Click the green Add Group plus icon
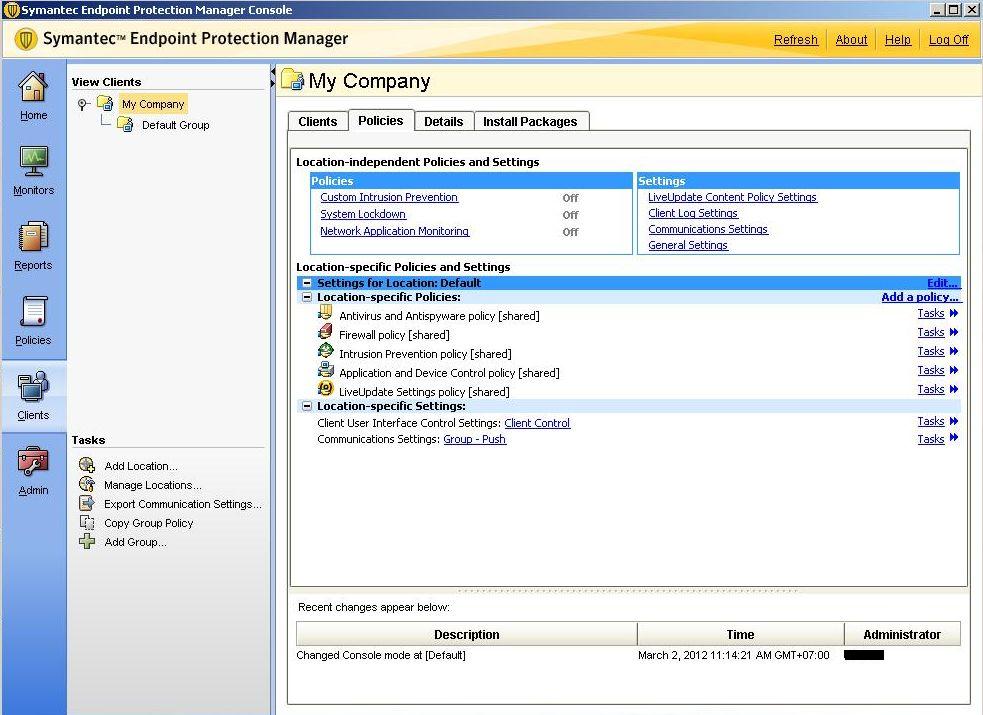Image resolution: width=983 pixels, height=715 pixels. point(87,541)
